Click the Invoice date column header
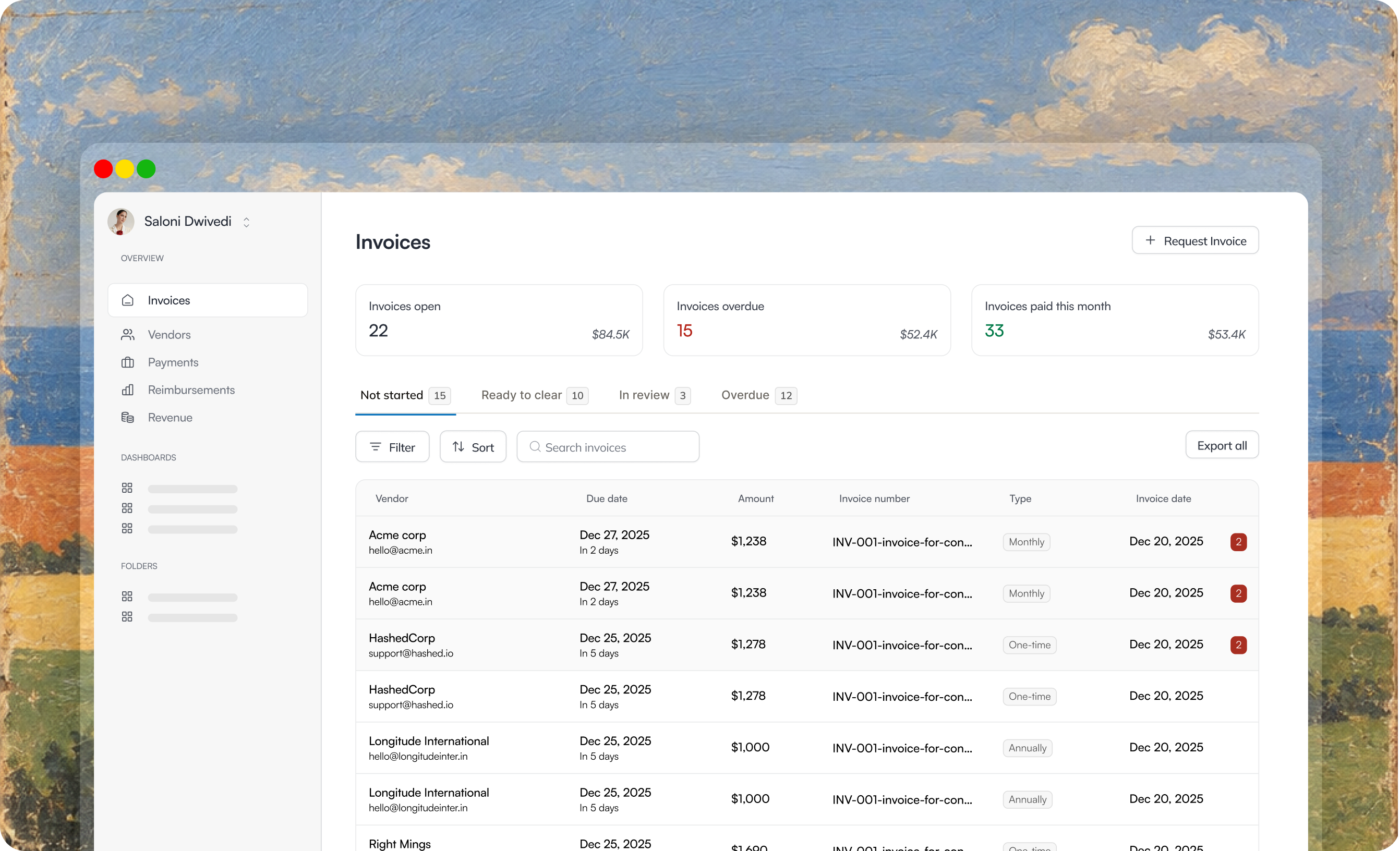 pyautogui.click(x=1163, y=498)
